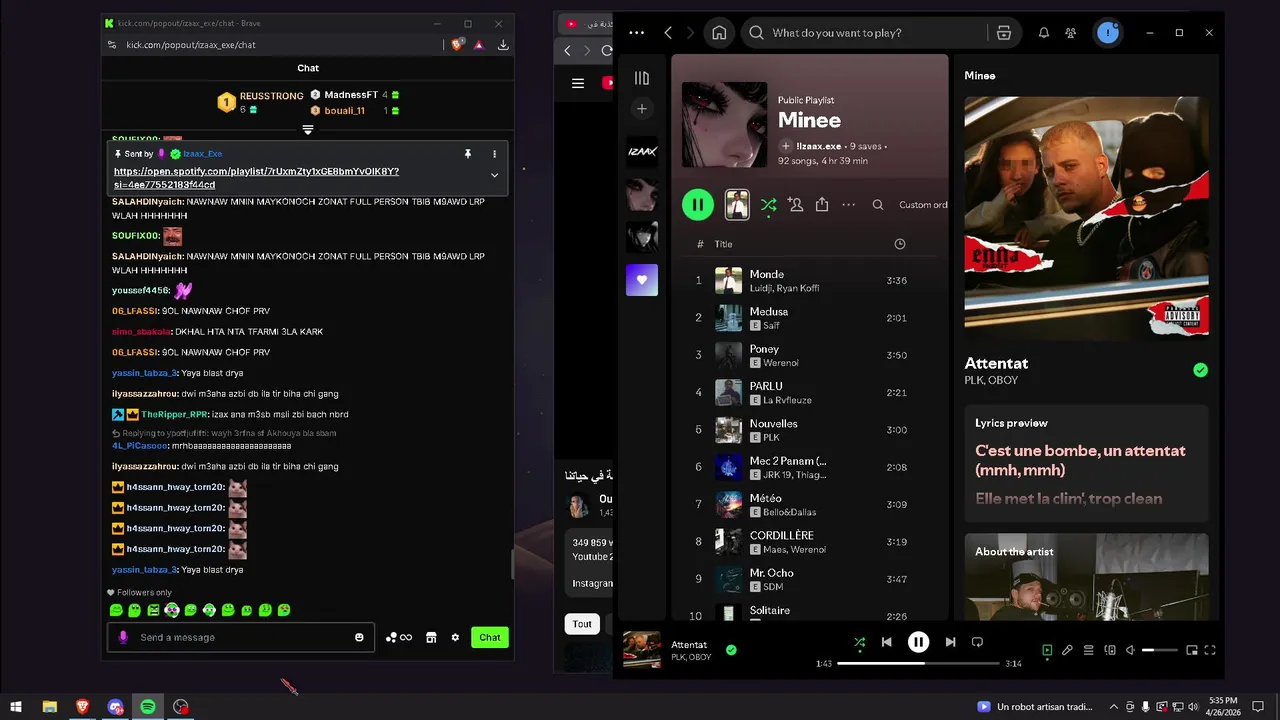Go back with Spotify's left arrow
Screen dimensions: 1280x720
tap(668, 33)
